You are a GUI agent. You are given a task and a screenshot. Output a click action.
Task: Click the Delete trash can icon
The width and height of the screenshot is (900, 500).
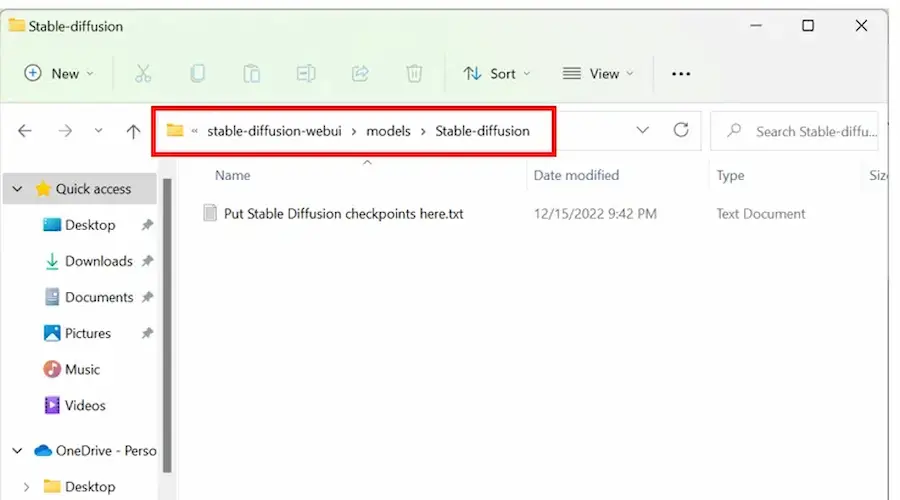point(414,73)
